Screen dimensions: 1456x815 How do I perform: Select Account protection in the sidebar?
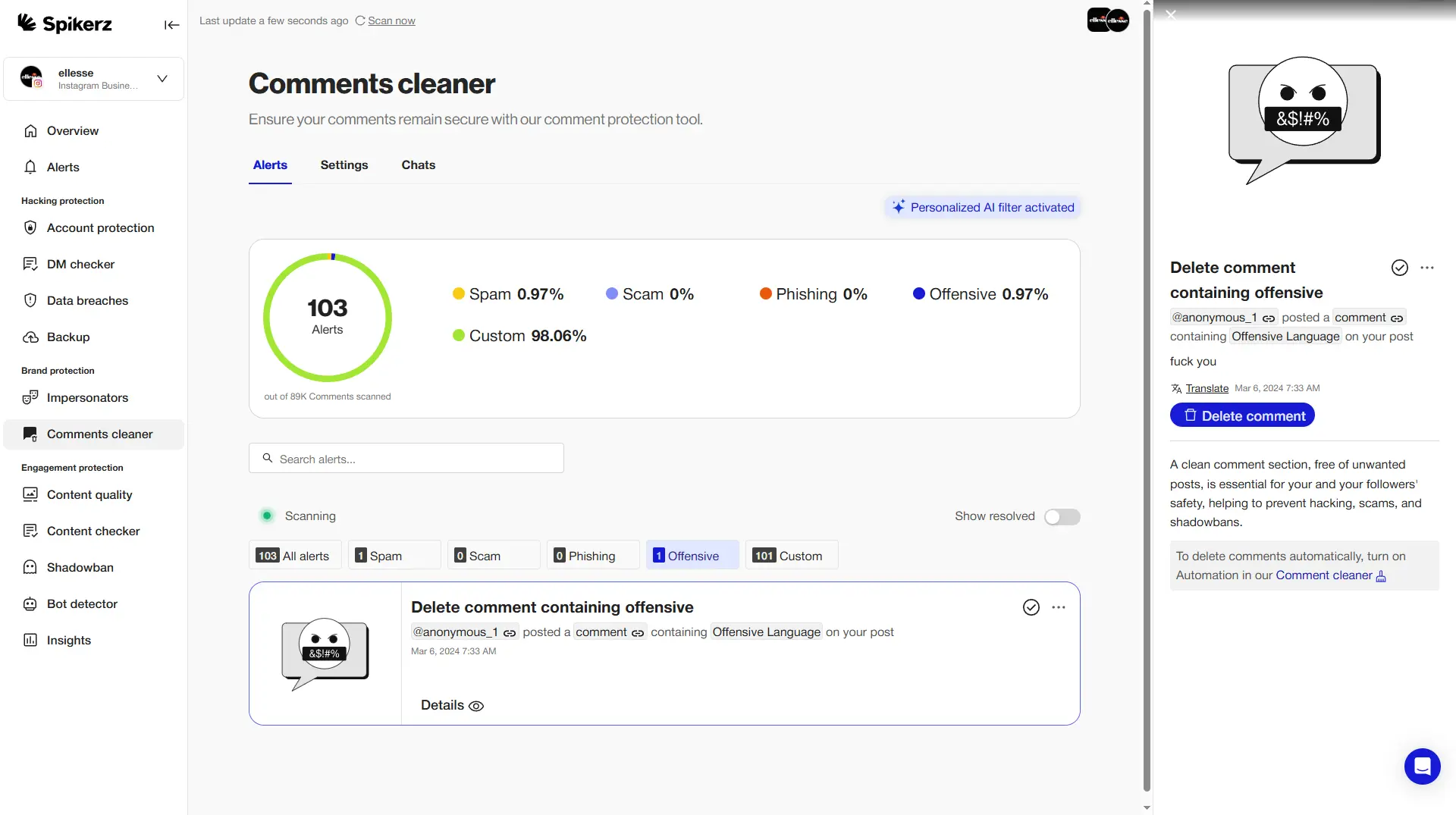(100, 227)
